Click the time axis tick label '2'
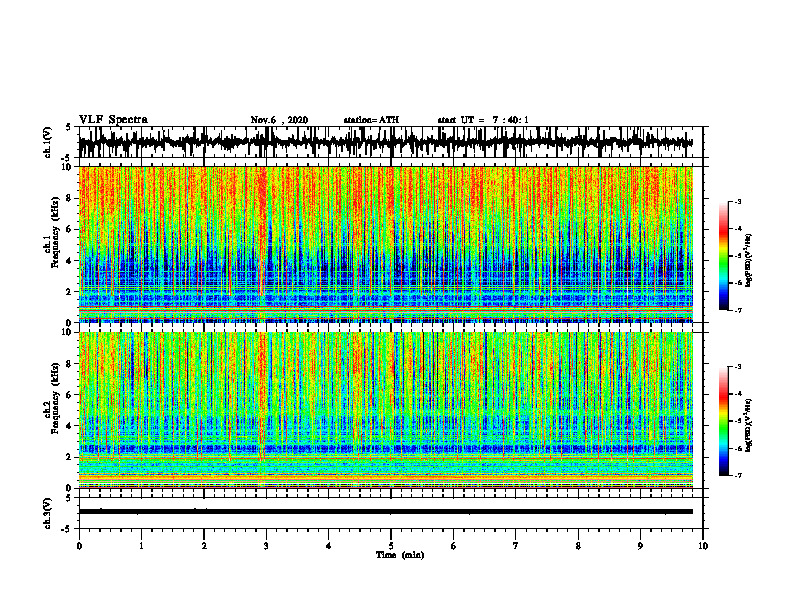The width and height of the screenshot is (792, 612). tap(204, 546)
